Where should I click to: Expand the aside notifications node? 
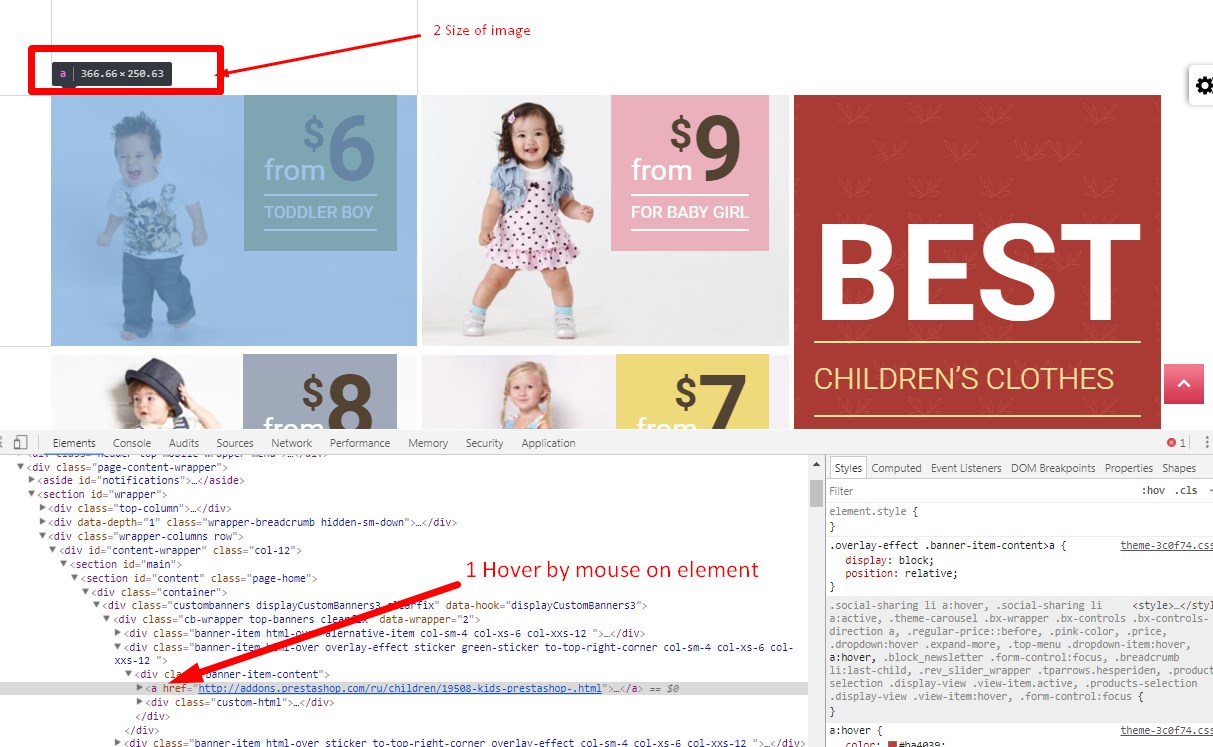pos(32,481)
